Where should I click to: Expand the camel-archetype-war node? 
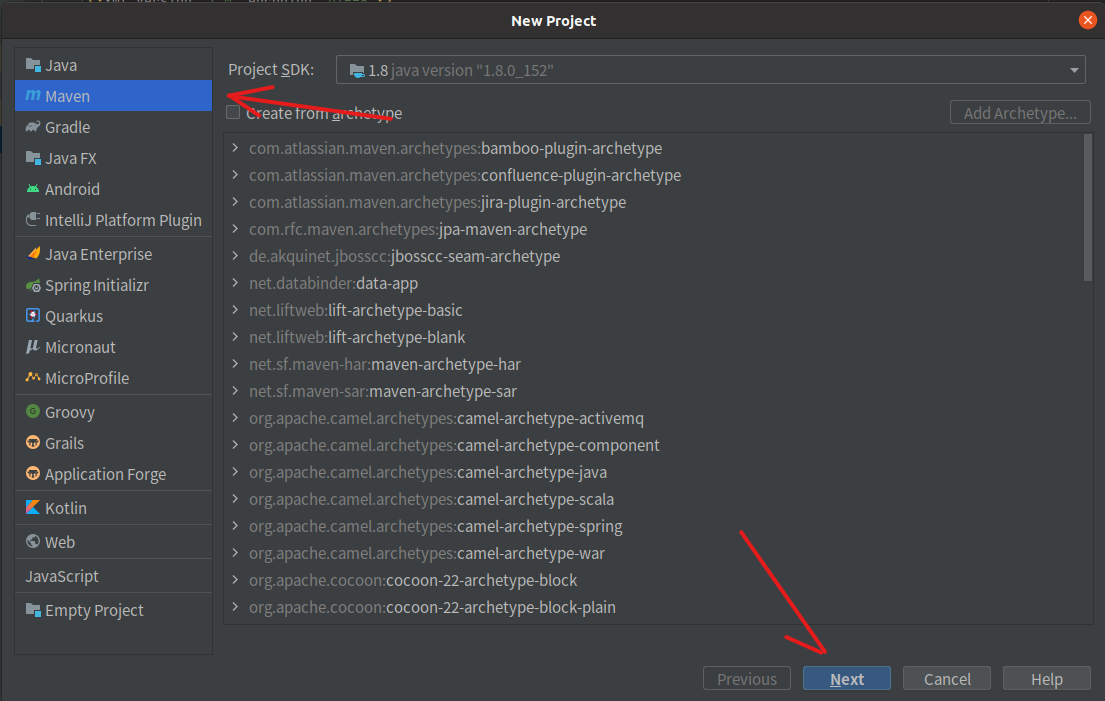tap(235, 552)
